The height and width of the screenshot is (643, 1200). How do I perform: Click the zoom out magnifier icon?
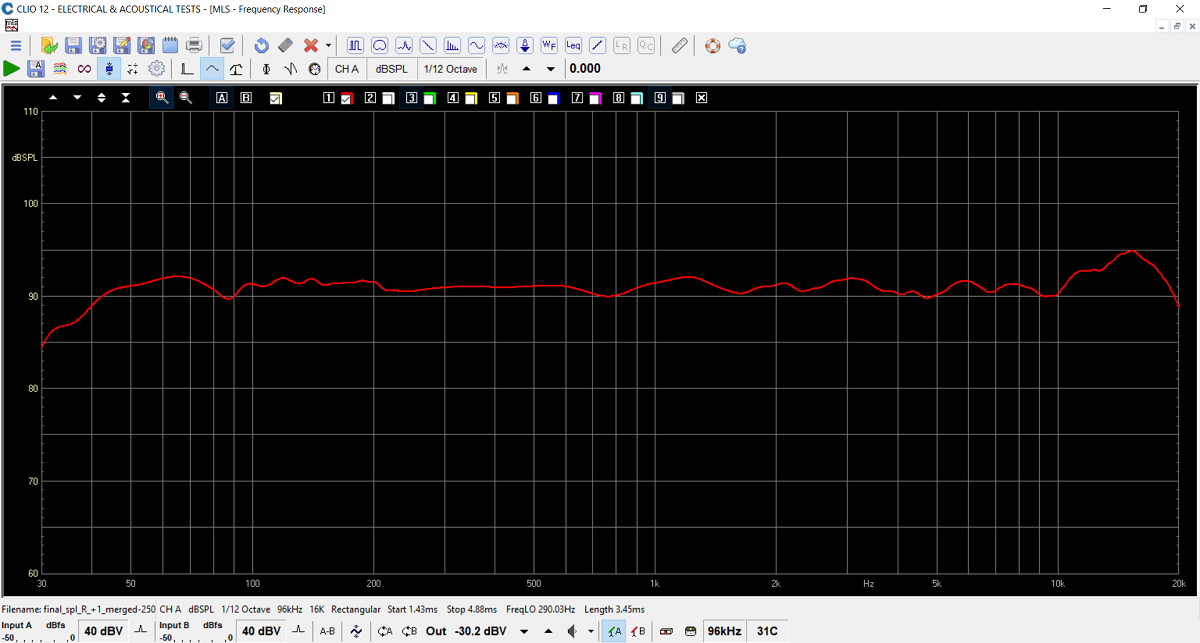(x=185, y=98)
